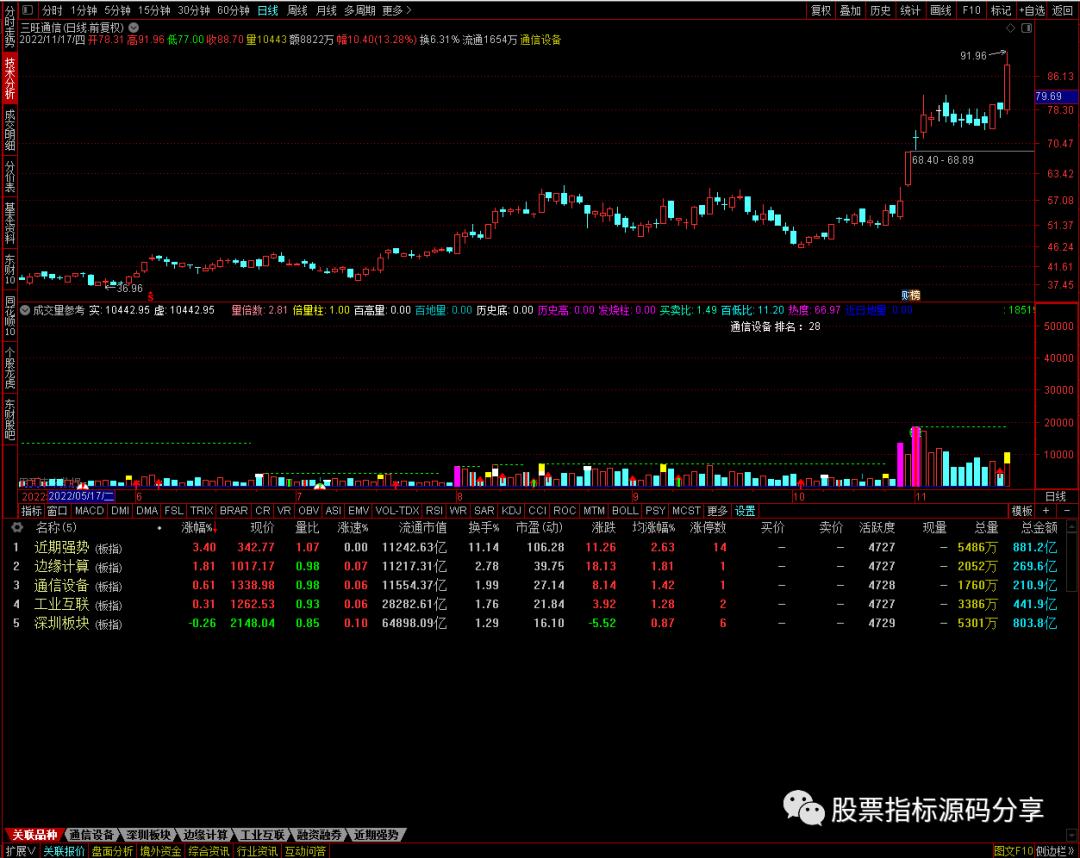Screen dimensions: 1080x858
Task: Select the VOL-TDX indicator
Action: click(397, 511)
